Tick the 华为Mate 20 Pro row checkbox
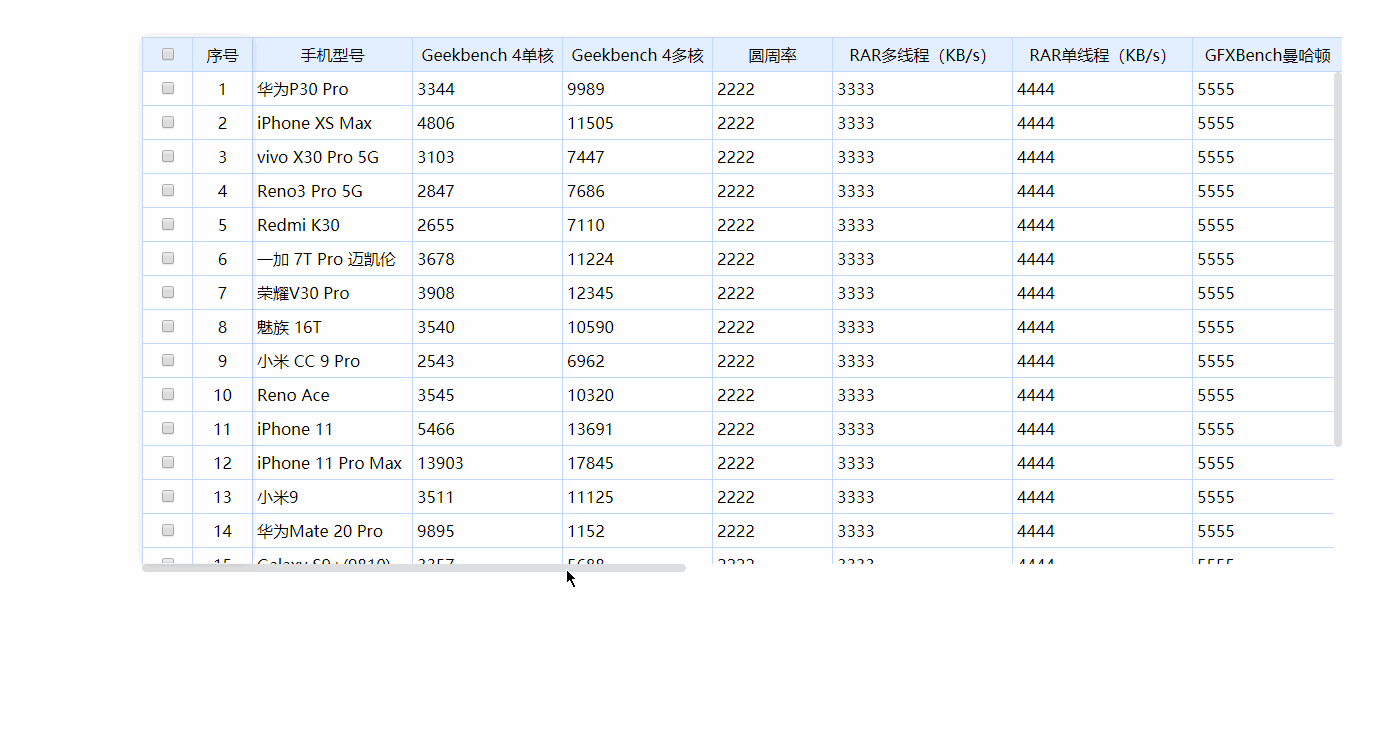1392x756 pixels. point(168,531)
